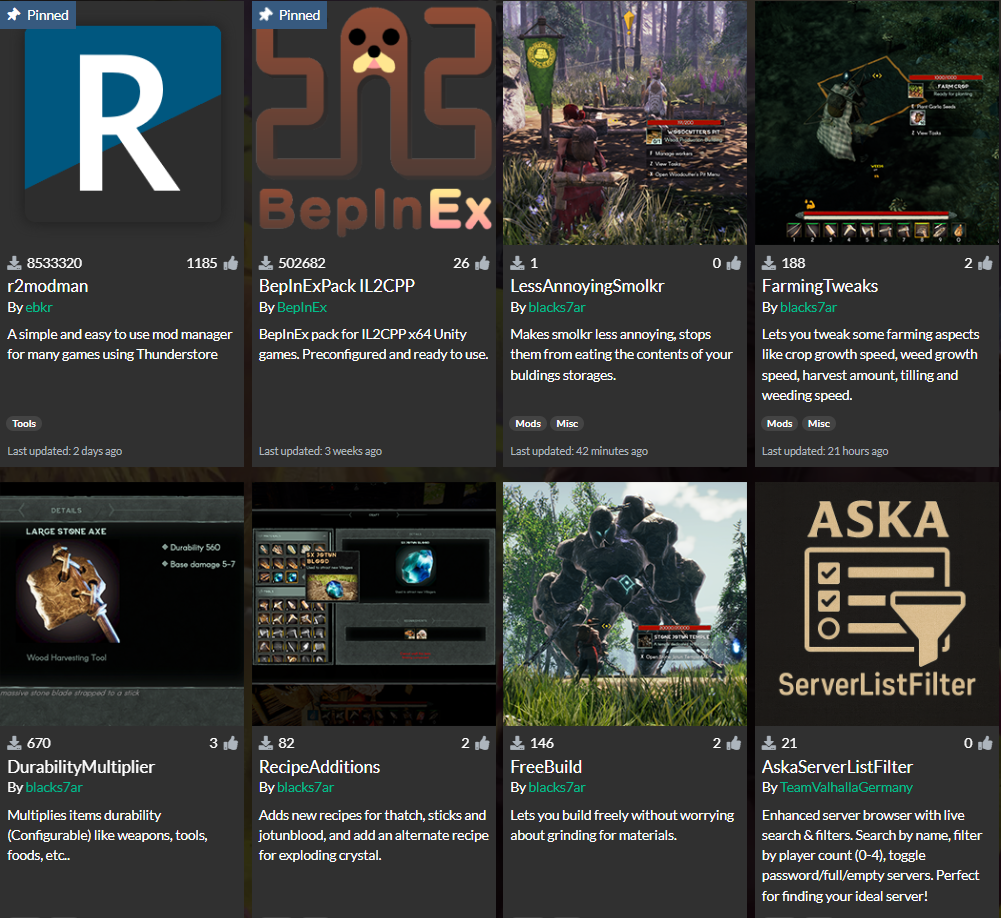Image resolution: width=1001 pixels, height=918 pixels.
Task: Select Misc tag under FarmingTweaks
Action: pos(819,423)
